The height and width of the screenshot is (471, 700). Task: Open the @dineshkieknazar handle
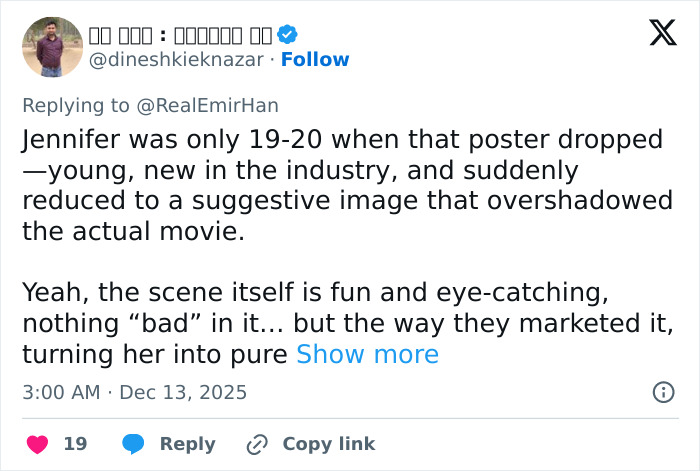coord(177,60)
